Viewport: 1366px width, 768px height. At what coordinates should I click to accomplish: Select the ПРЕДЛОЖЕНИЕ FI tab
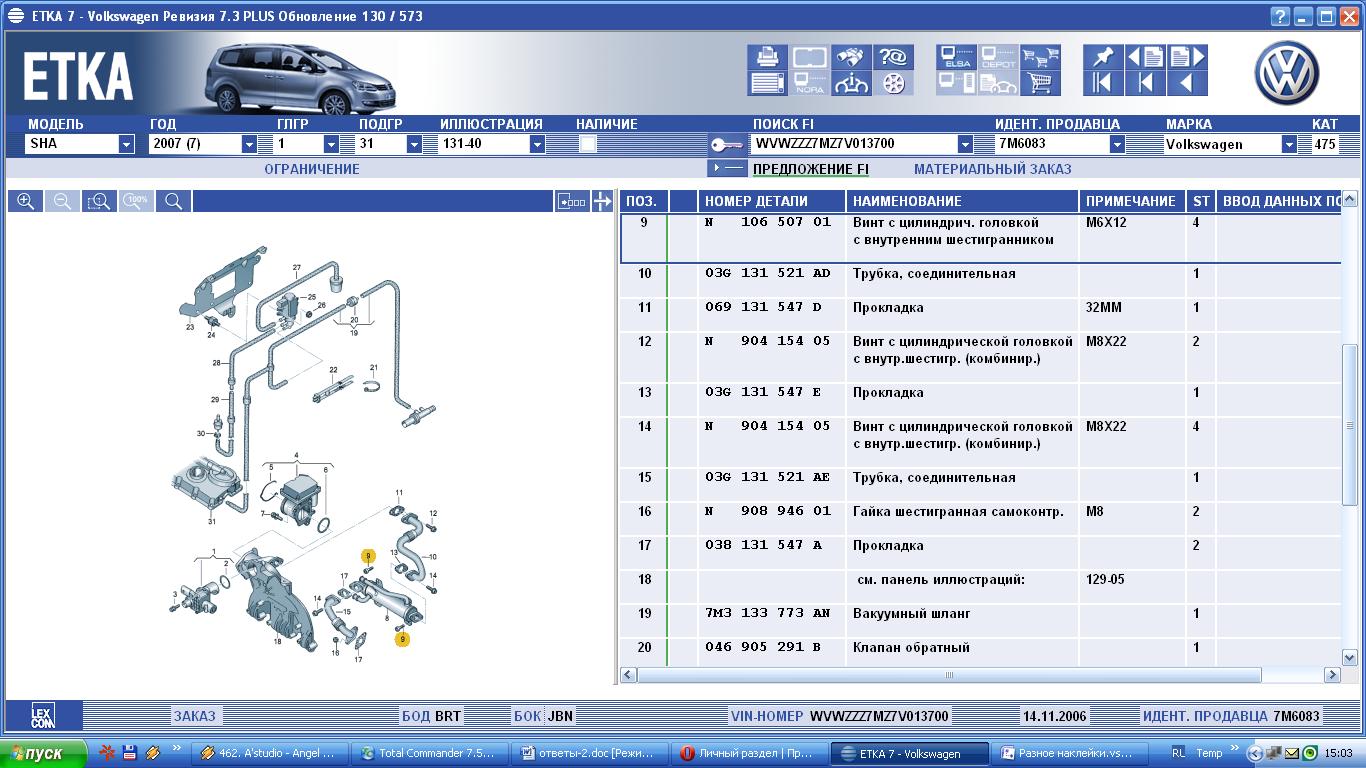point(811,169)
